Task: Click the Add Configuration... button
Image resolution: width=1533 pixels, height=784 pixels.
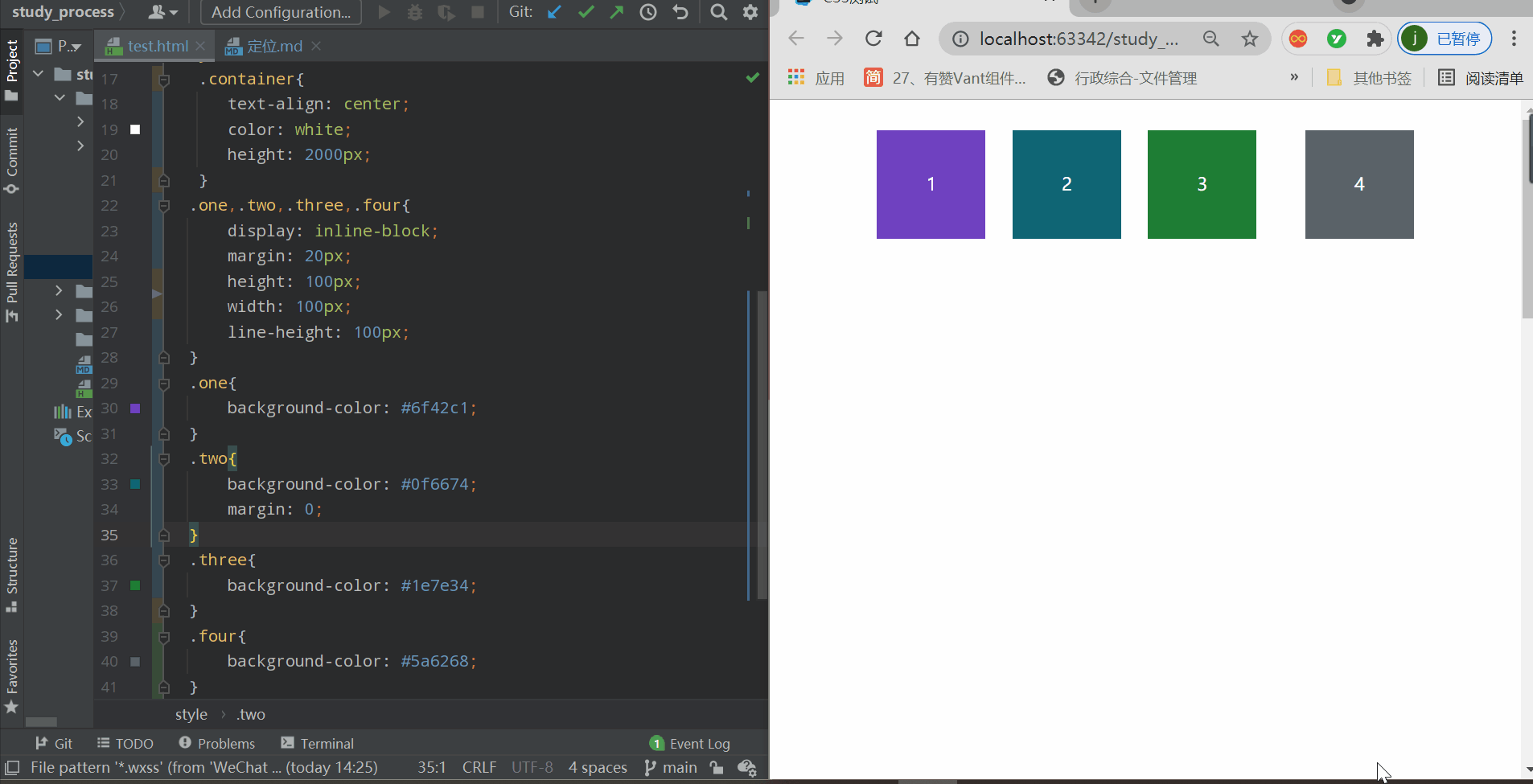Action: [281, 12]
